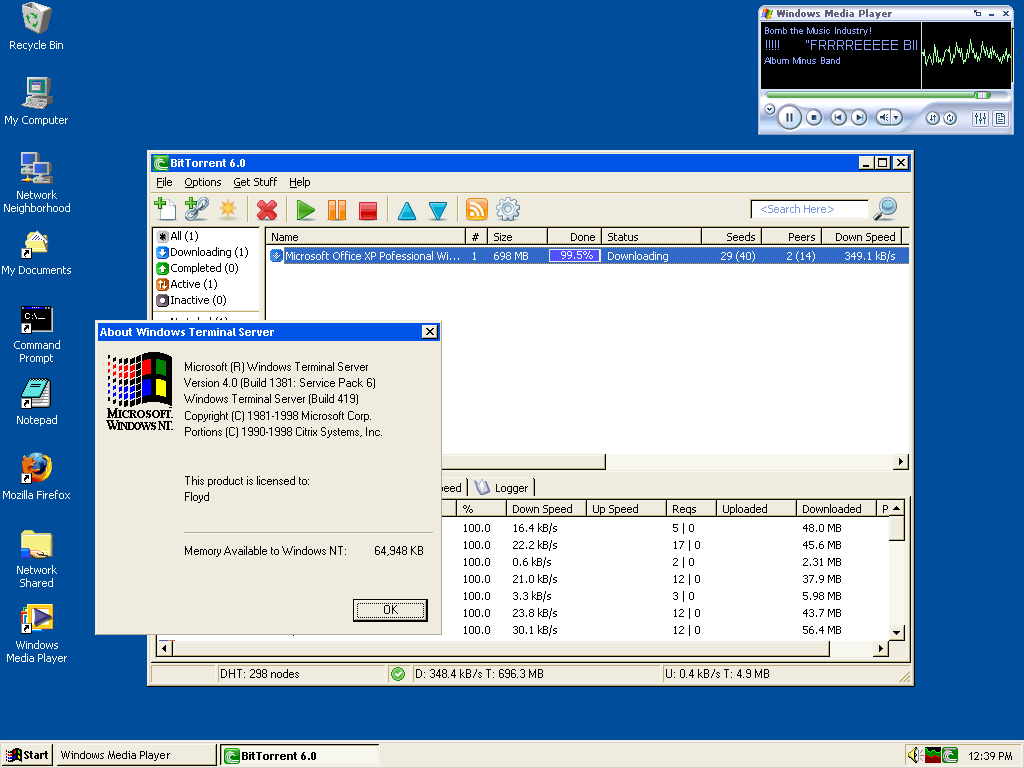Click OK in About Windows Terminal Server dialog

coord(390,610)
